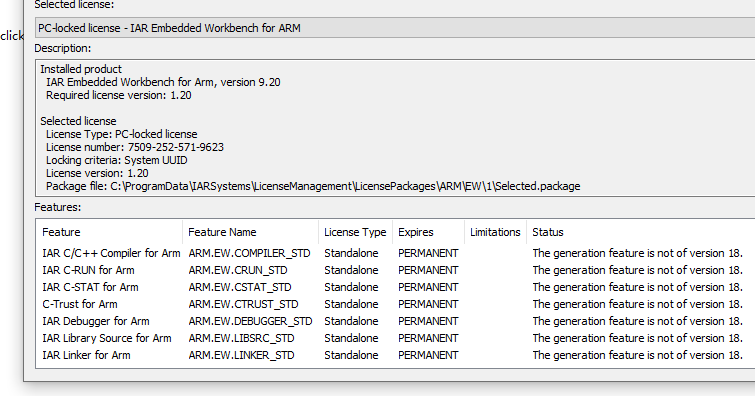Click ARM.EW.CTRUST_STD feature name
The height and width of the screenshot is (396, 755).
[243, 304]
